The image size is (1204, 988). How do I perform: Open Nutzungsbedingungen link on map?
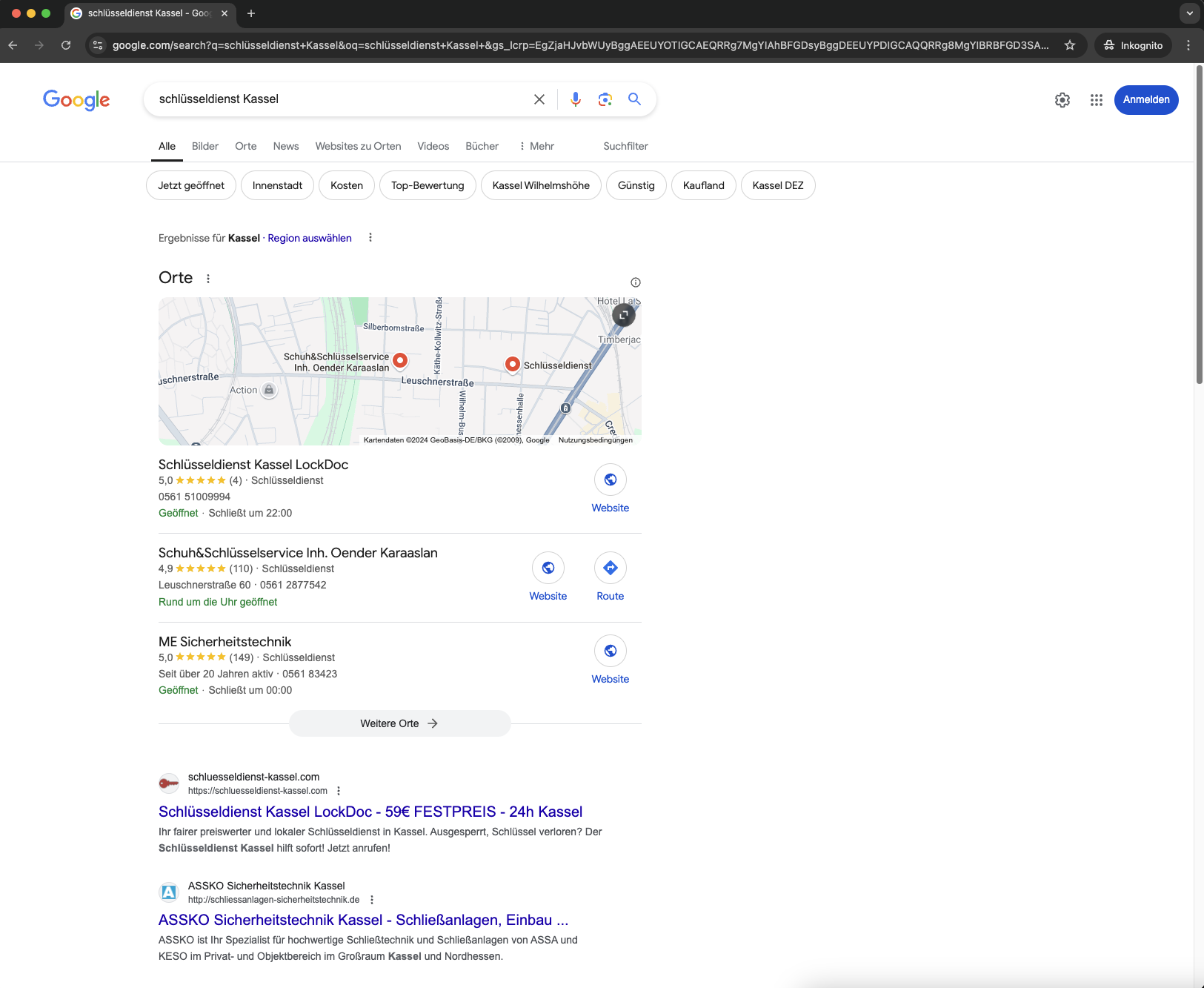click(596, 440)
